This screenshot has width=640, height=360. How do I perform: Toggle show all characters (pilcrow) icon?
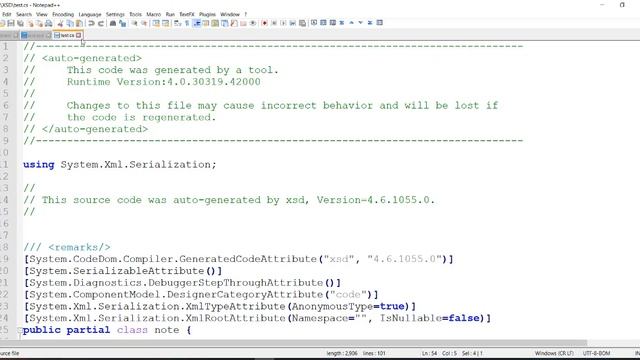pos(187,23)
